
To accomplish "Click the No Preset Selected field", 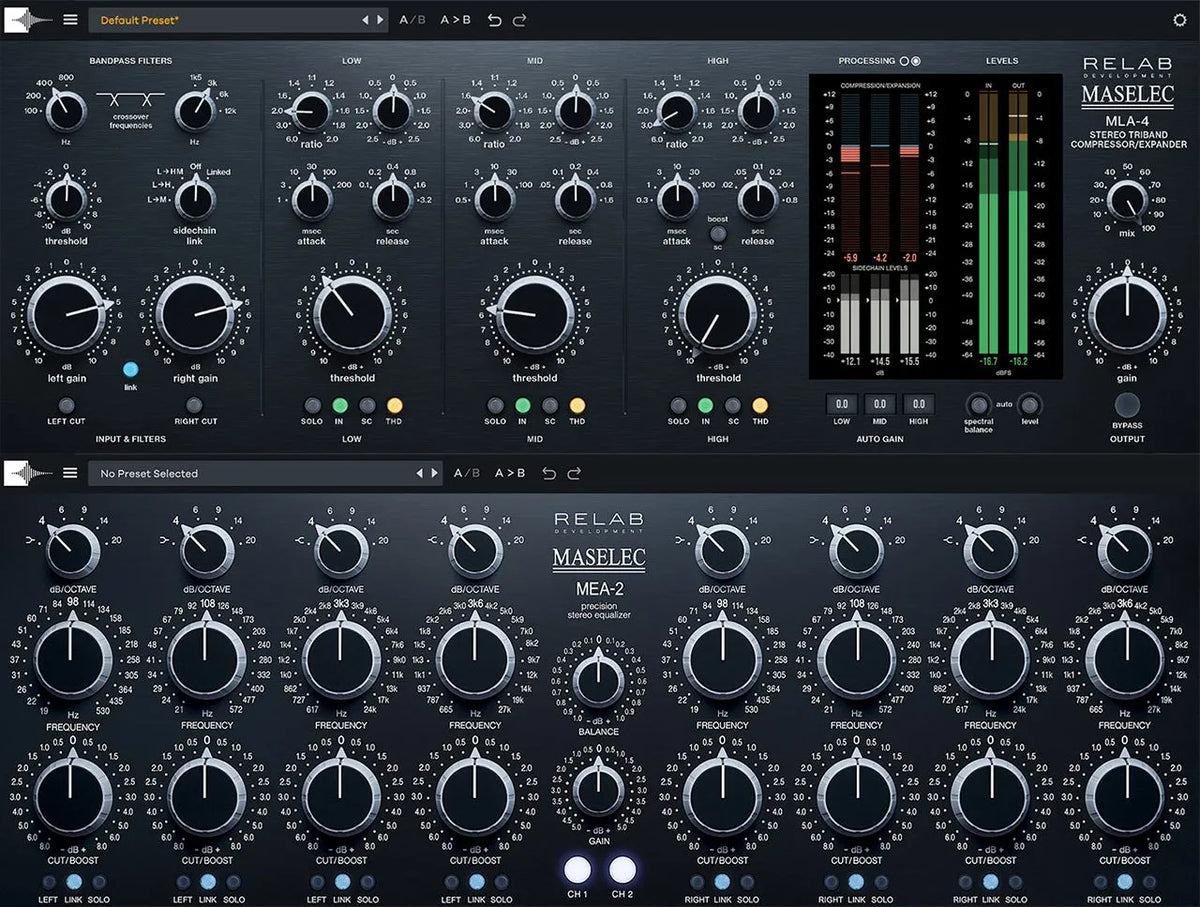I will pyautogui.click(x=250, y=473).
